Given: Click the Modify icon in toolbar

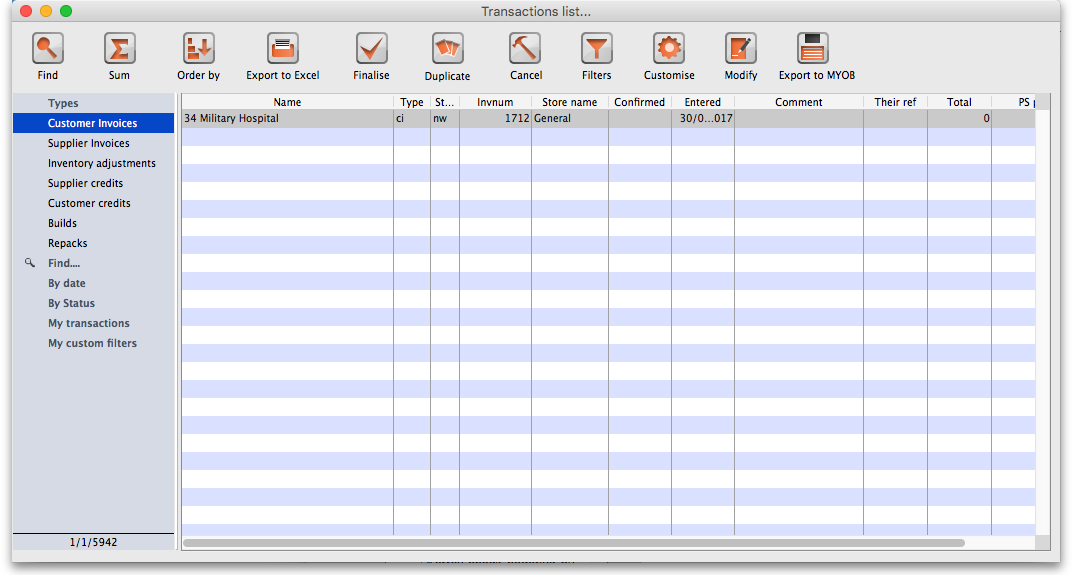Looking at the screenshot, I should point(740,48).
